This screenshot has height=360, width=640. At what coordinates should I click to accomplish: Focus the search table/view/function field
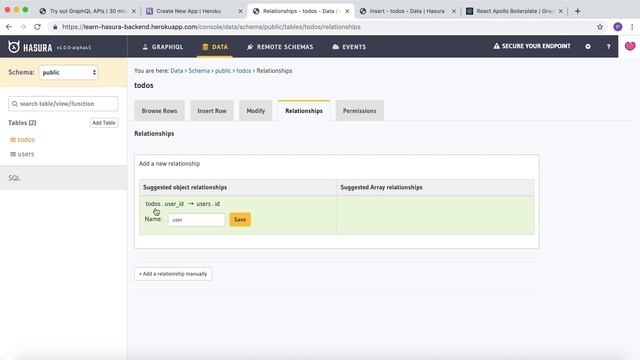point(63,104)
